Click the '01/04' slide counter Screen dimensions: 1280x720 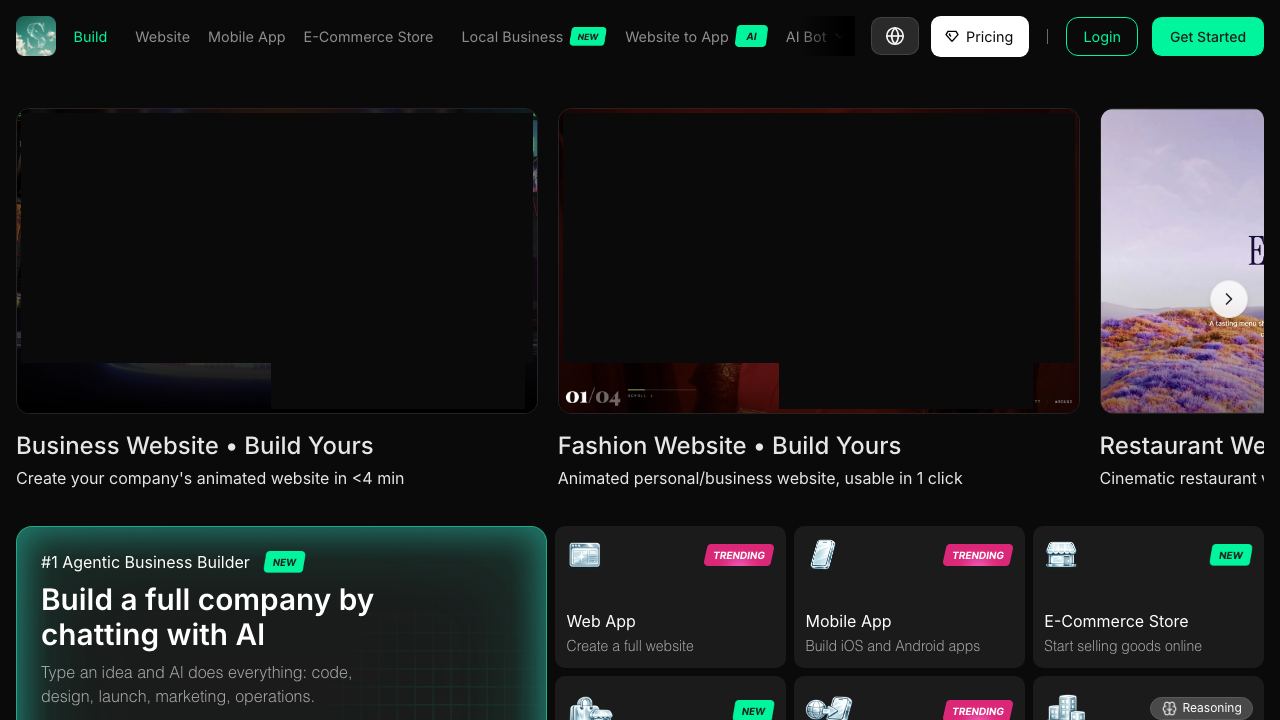(593, 397)
